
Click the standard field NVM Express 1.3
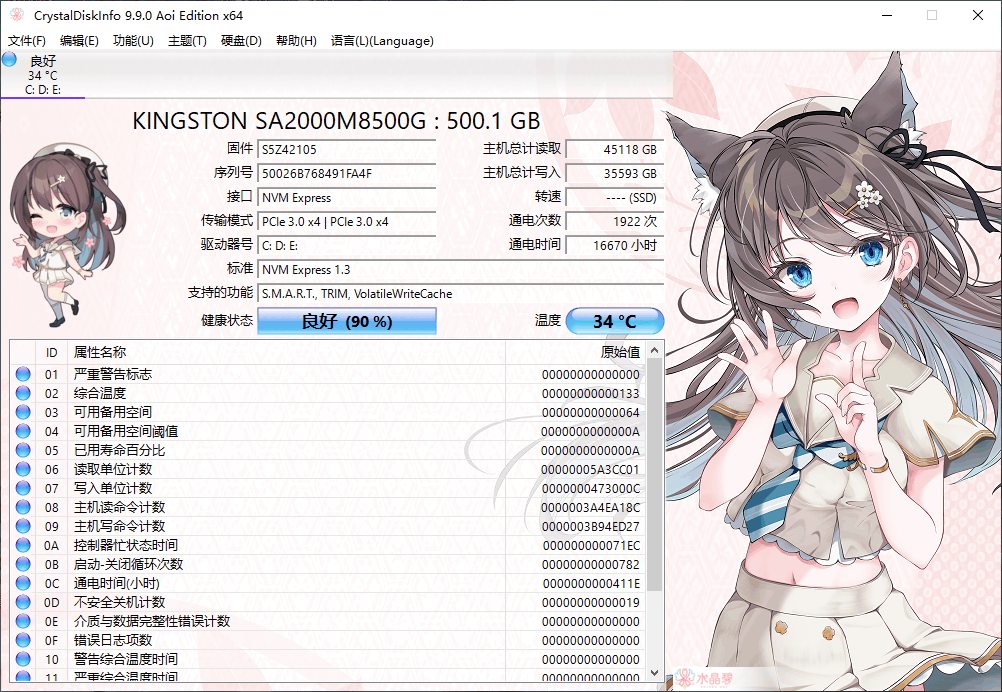click(x=460, y=270)
